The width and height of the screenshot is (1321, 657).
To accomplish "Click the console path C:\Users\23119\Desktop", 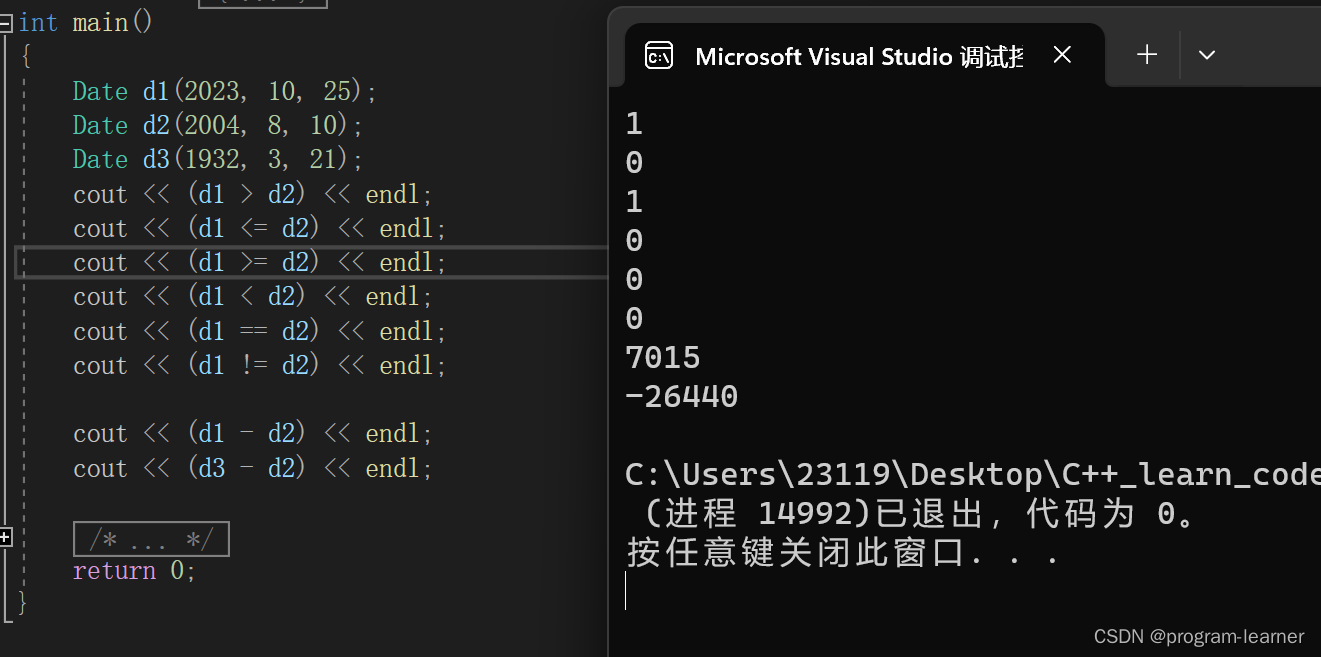I will 972,474.
